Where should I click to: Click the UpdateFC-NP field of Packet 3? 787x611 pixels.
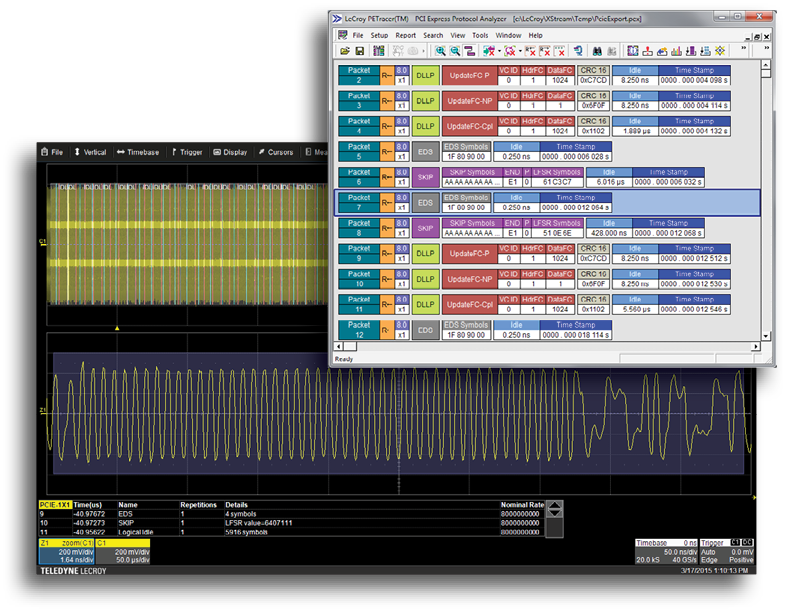[469, 100]
